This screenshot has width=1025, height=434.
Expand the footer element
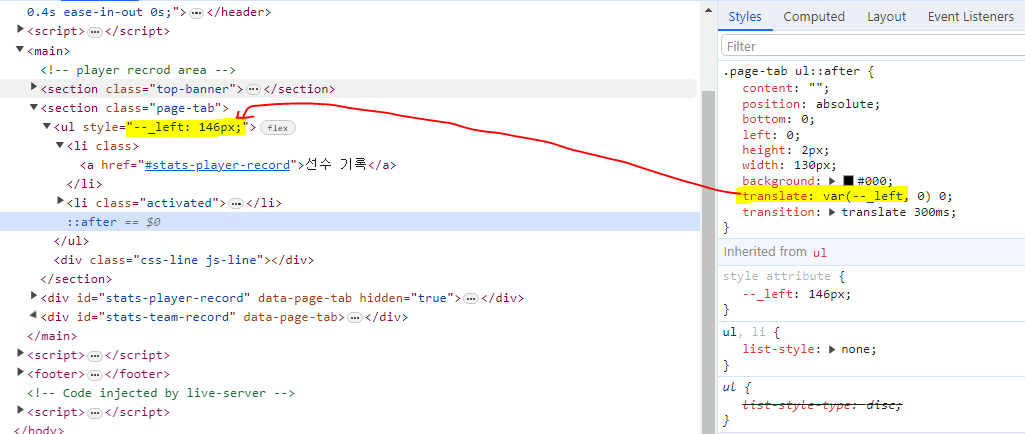tap(21, 373)
